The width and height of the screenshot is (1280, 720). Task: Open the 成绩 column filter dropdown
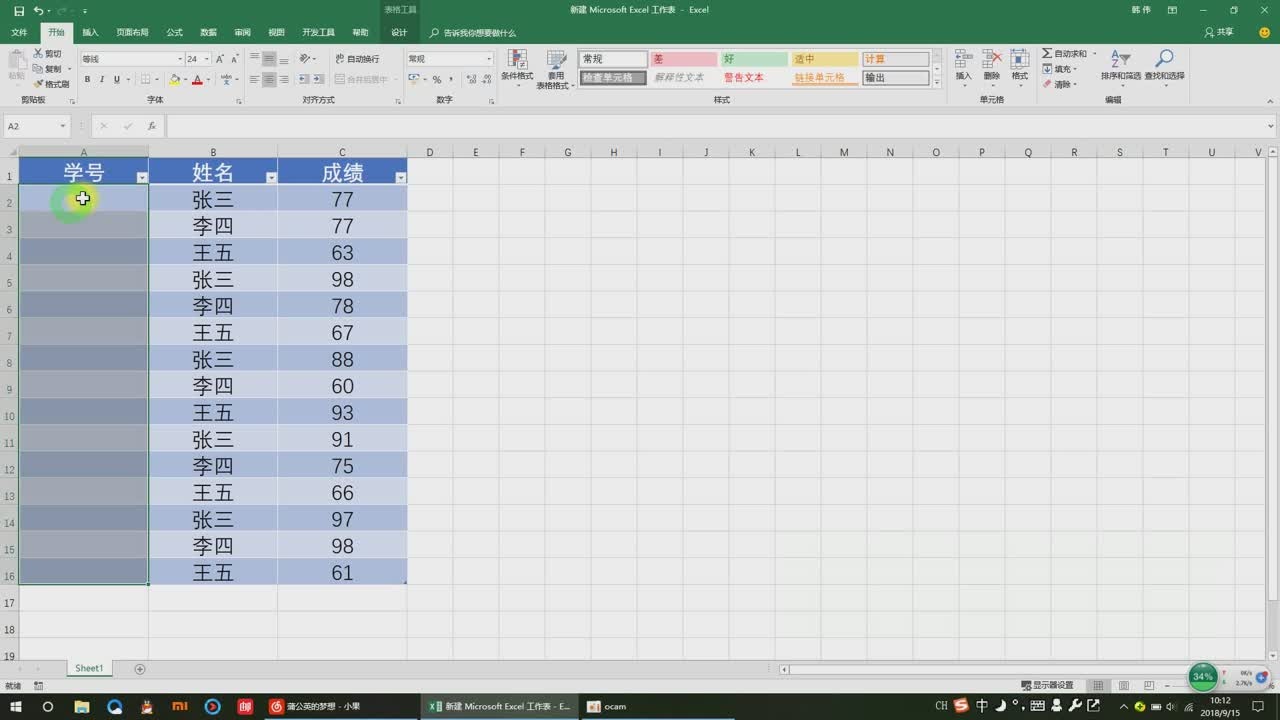(400, 177)
